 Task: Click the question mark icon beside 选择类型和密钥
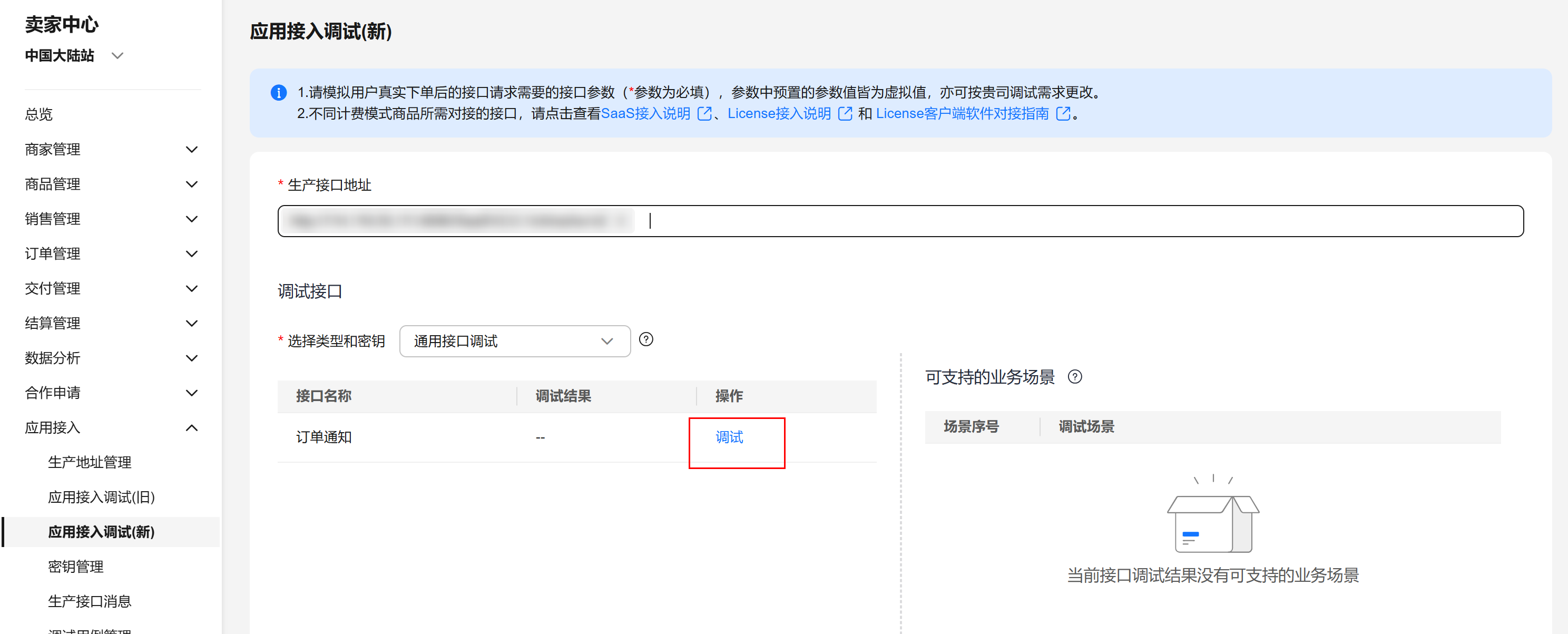(646, 340)
